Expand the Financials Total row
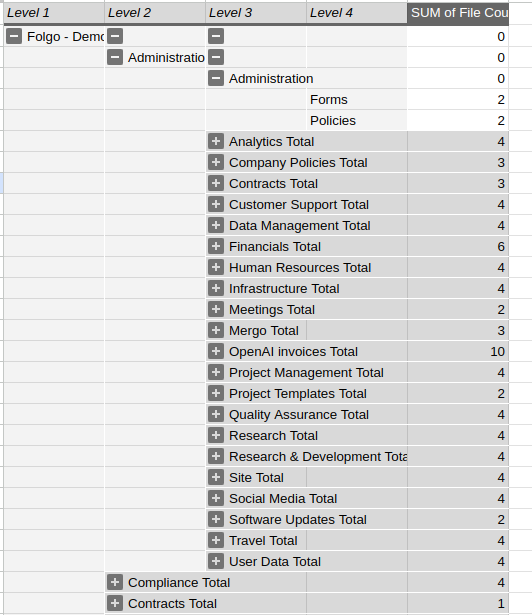This screenshot has height=615, width=532. tap(216, 246)
